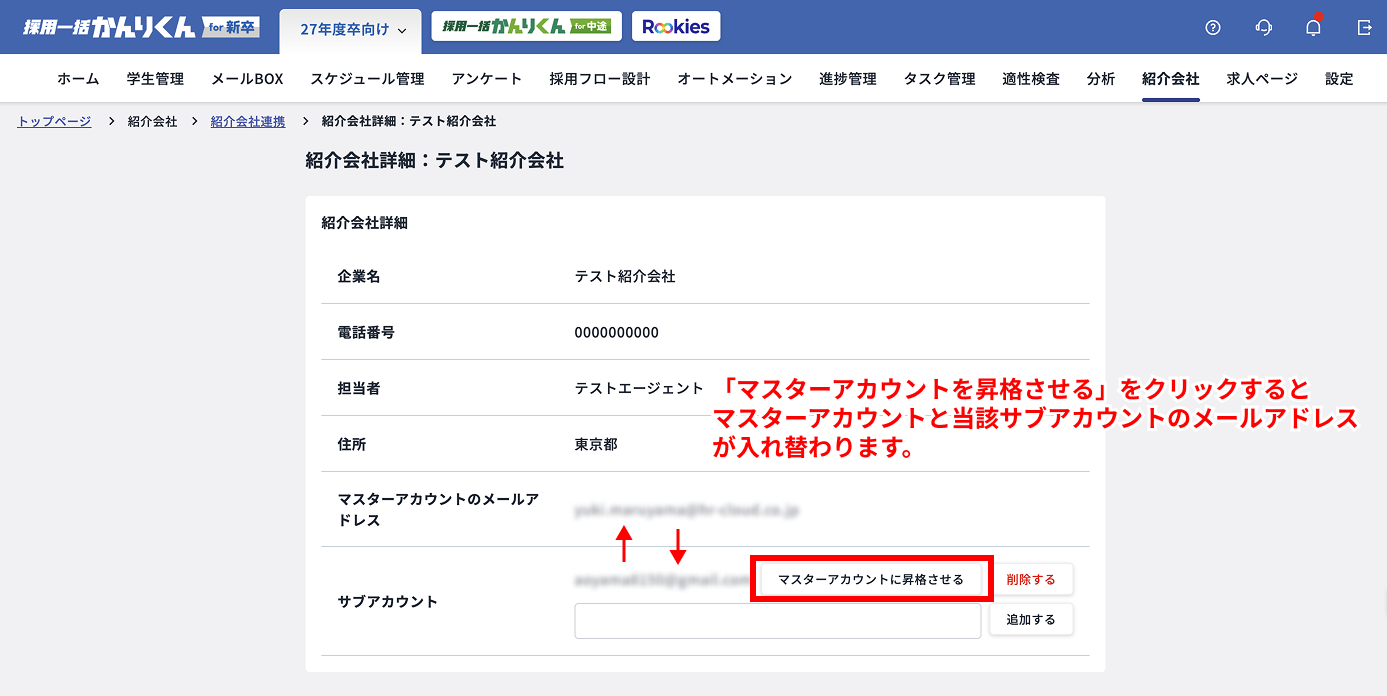Open the 紹介会社連携 breadcrumb link
This screenshot has width=1387, height=696.
point(247,121)
